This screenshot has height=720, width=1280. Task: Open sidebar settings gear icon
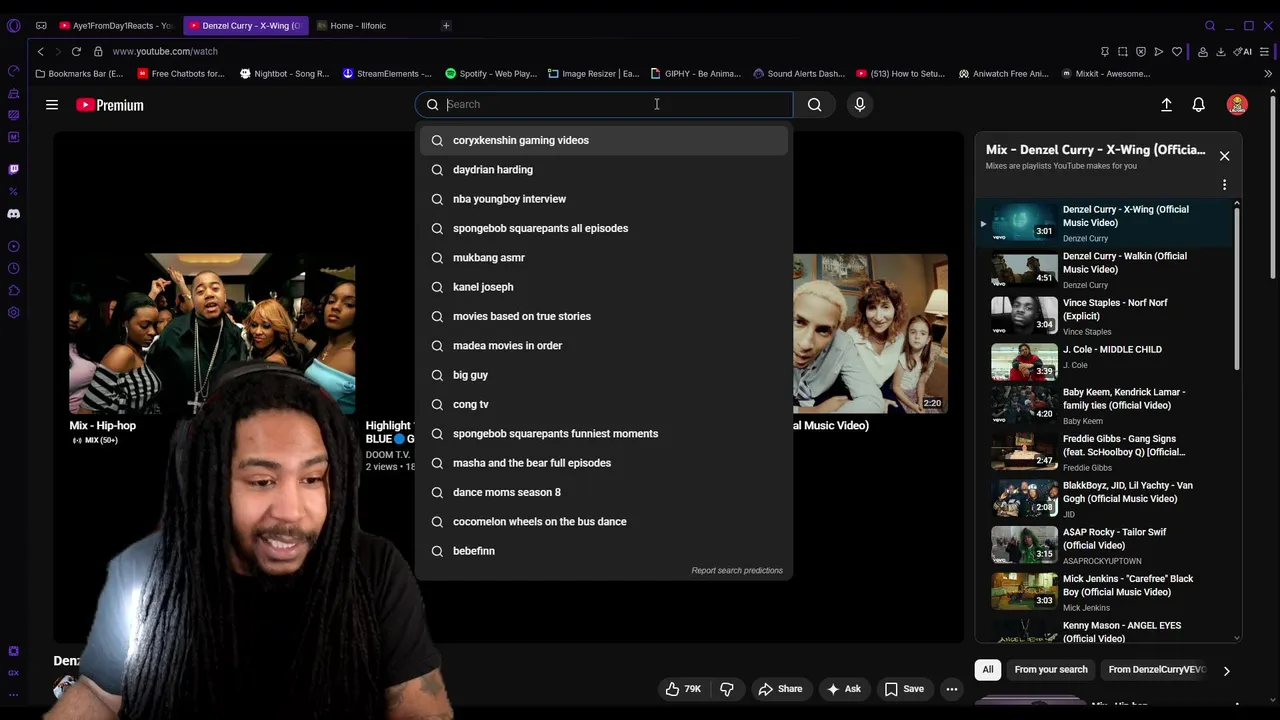(x=13, y=312)
